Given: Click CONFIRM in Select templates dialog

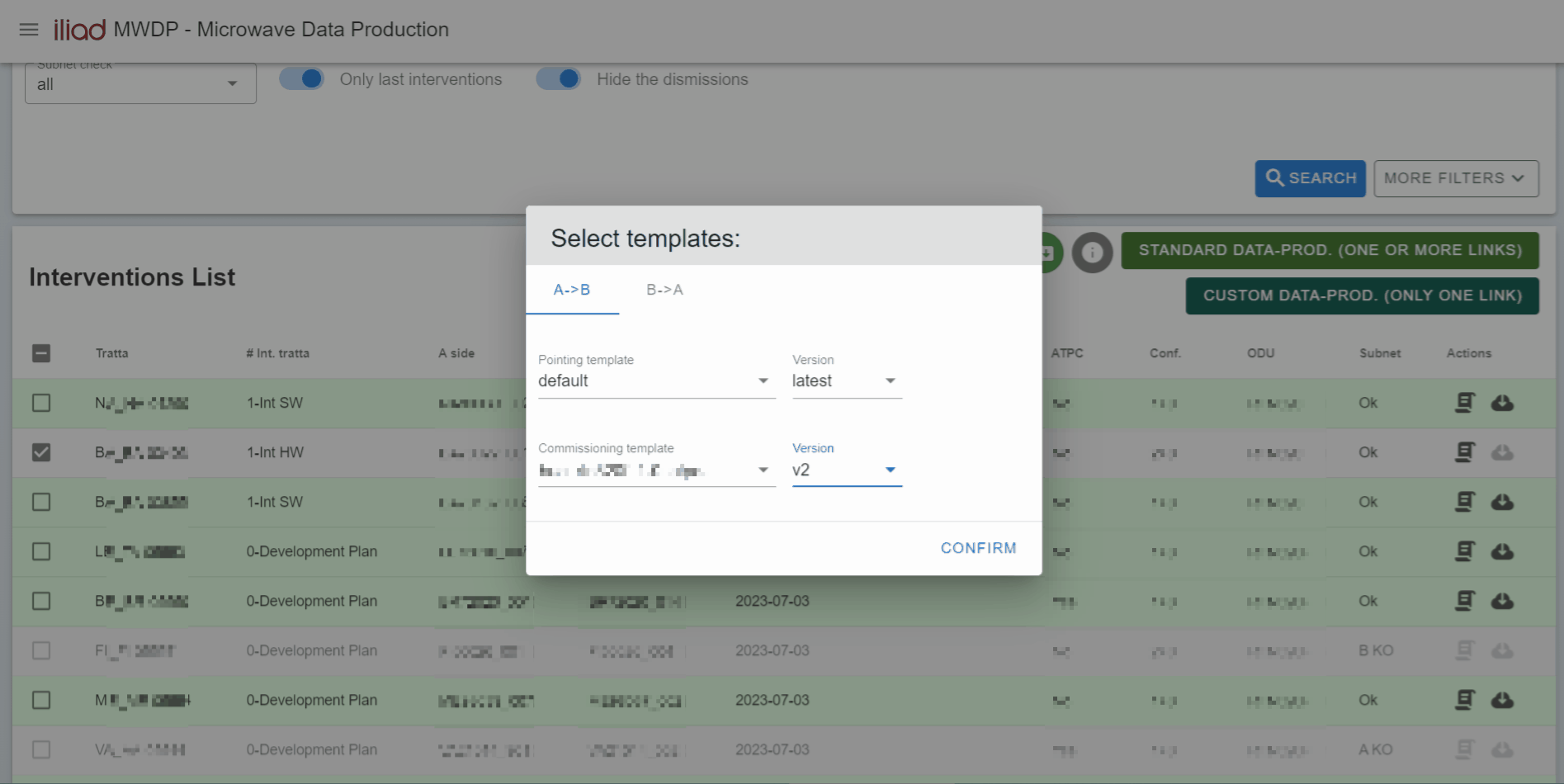Looking at the screenshot, I should point(978,548).
